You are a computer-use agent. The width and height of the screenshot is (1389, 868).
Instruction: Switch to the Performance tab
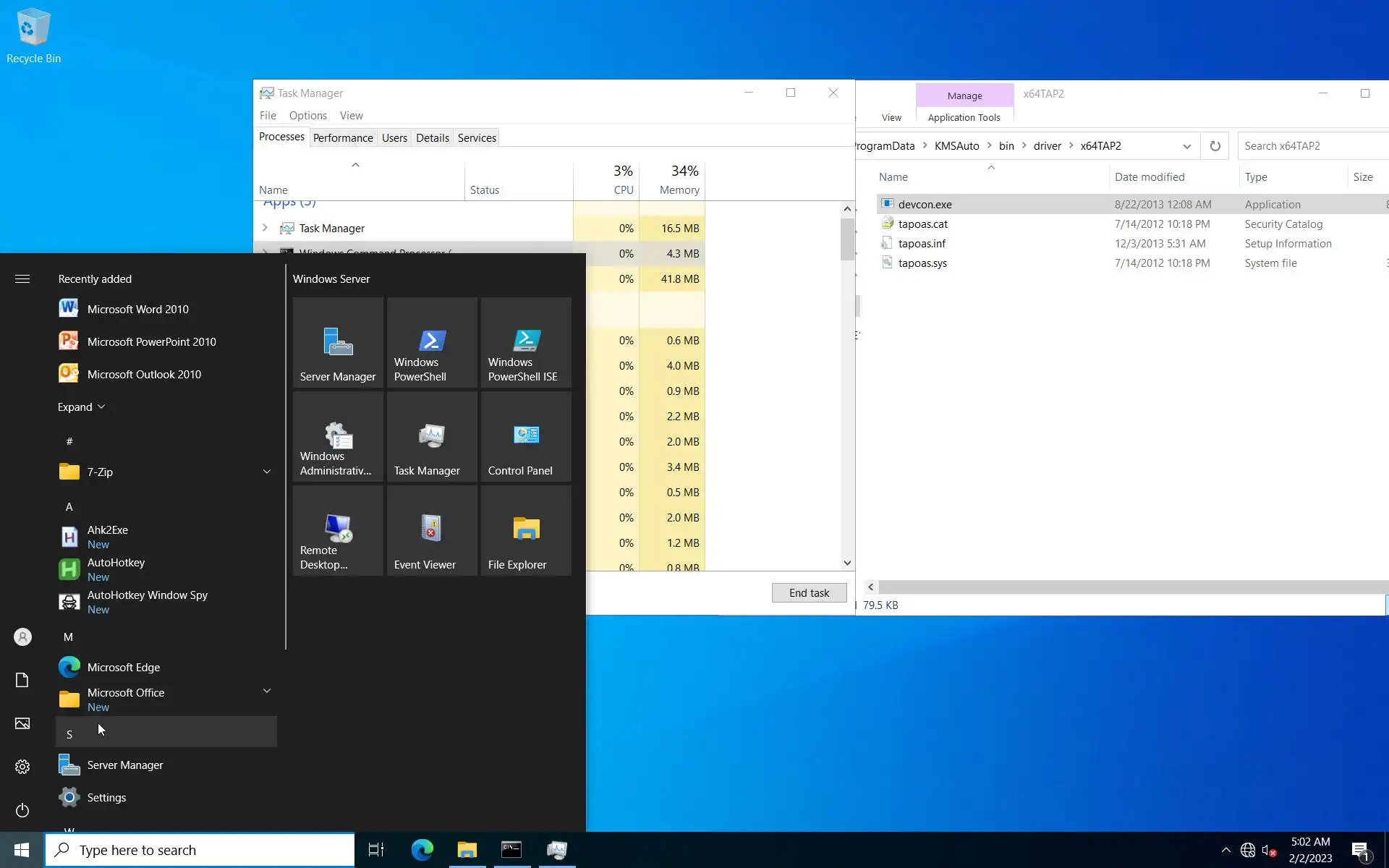[343, 137]
